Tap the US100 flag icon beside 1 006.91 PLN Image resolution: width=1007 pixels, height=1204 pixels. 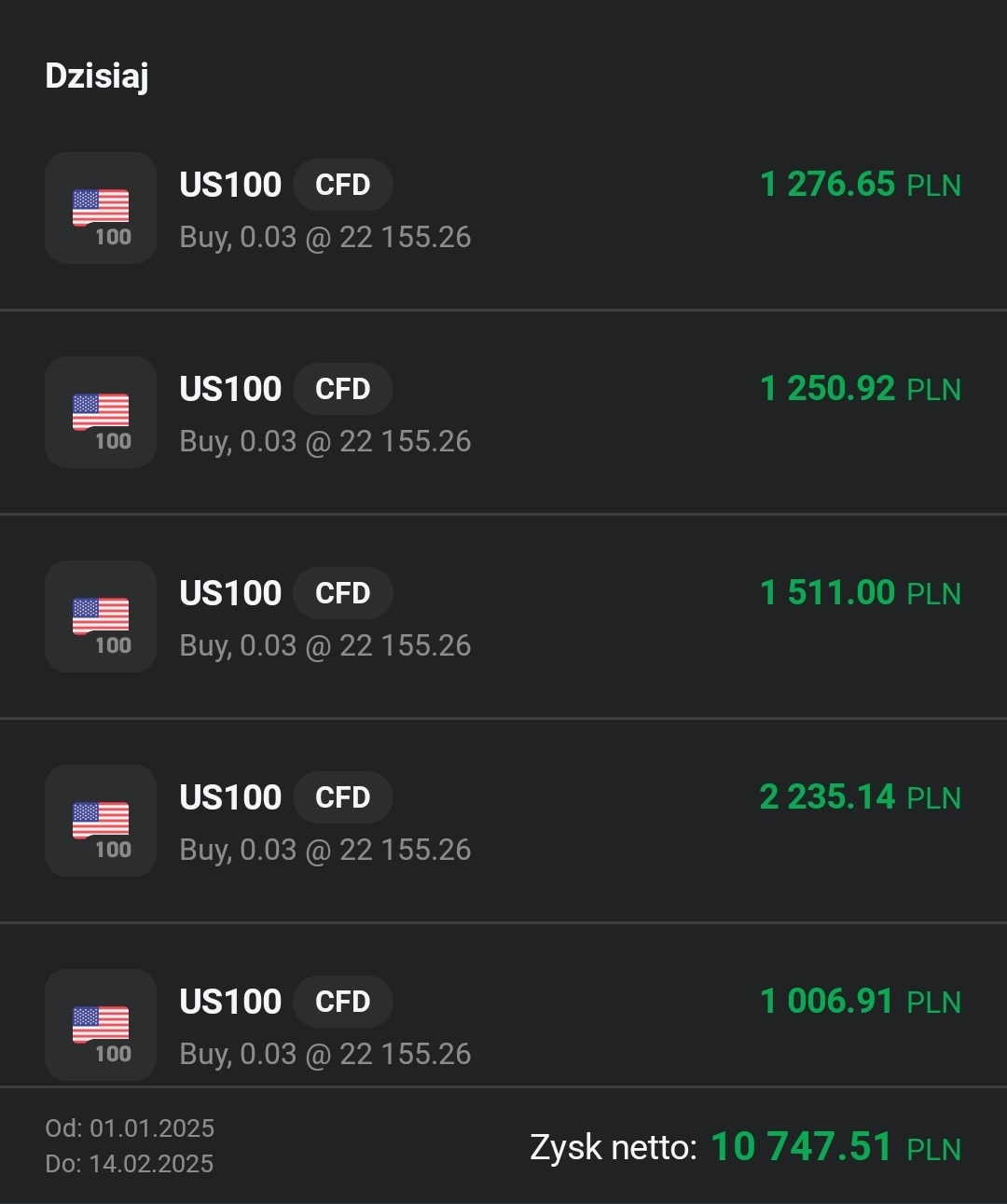click(101, 1025)
